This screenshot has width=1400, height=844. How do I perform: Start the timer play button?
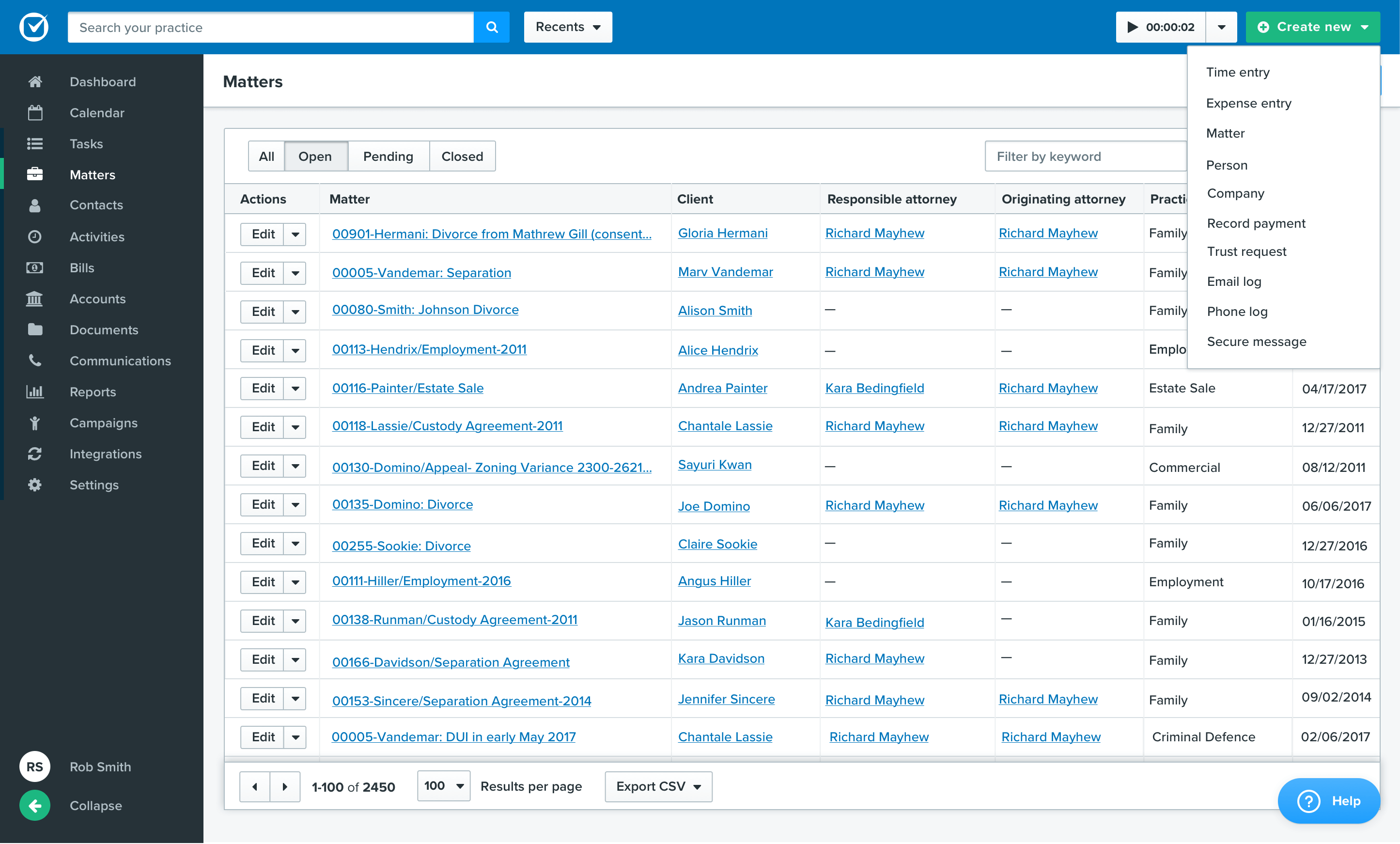pyautogui.click(x=1133, y=27)
